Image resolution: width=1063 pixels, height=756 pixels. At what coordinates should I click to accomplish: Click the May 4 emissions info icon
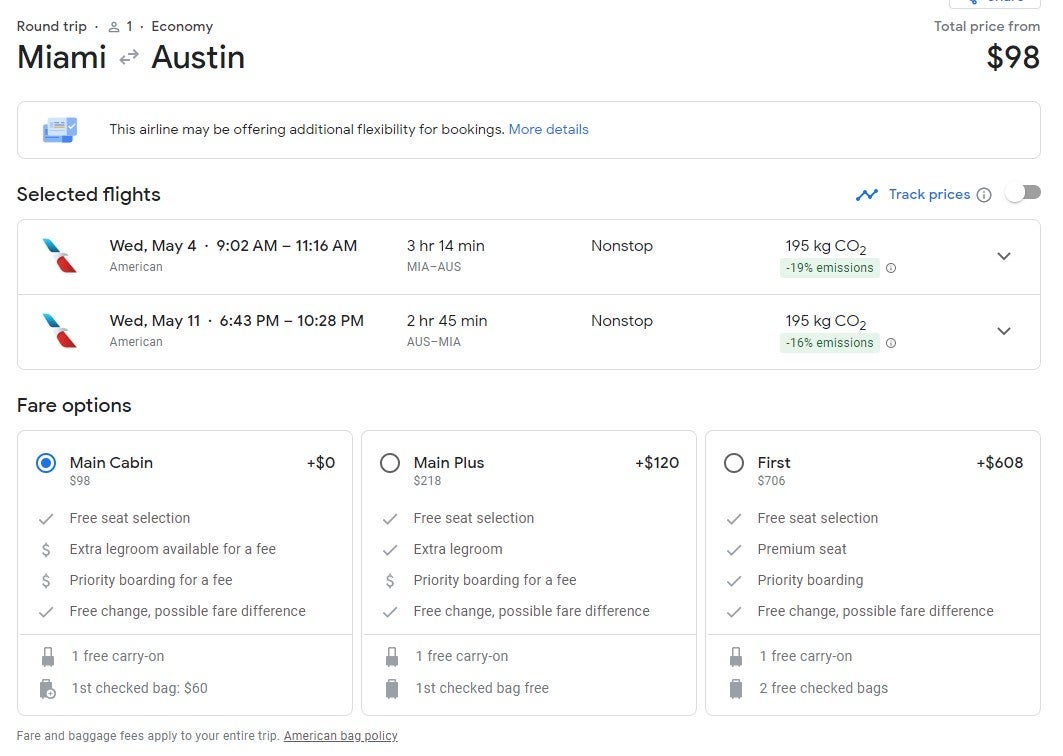point(891,268)
